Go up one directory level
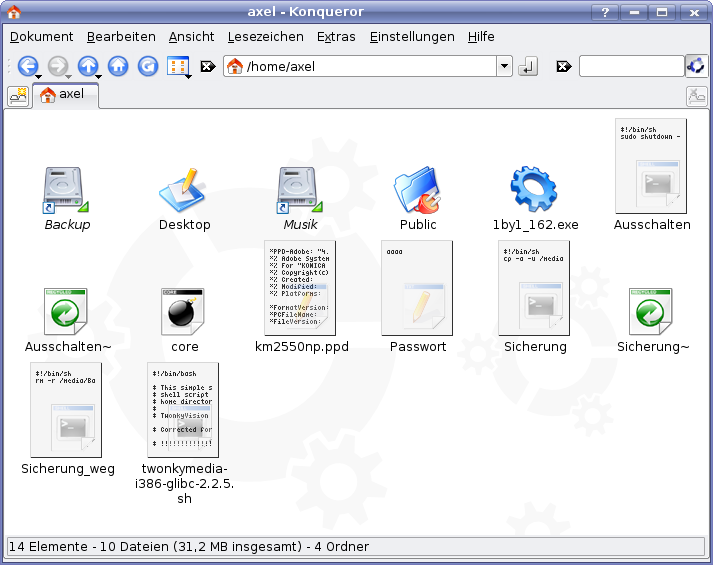Image resolution: width=713 pixels, height=565 pixels. click(88, 66)
